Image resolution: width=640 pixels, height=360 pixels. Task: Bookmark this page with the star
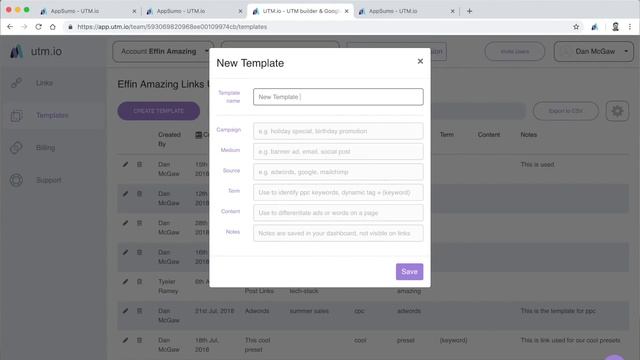(576, 27)
